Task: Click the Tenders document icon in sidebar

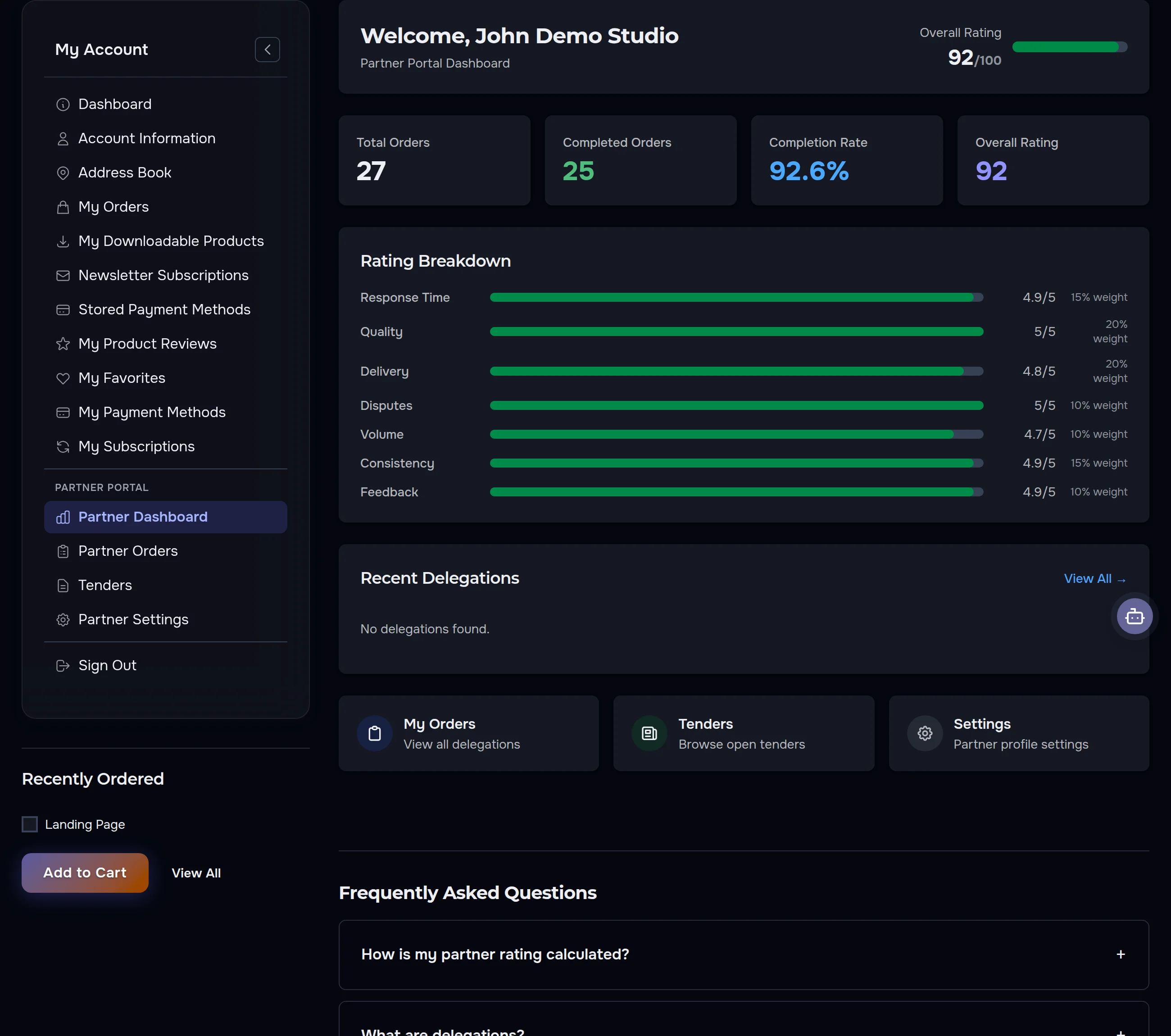Action: [63, 586]
